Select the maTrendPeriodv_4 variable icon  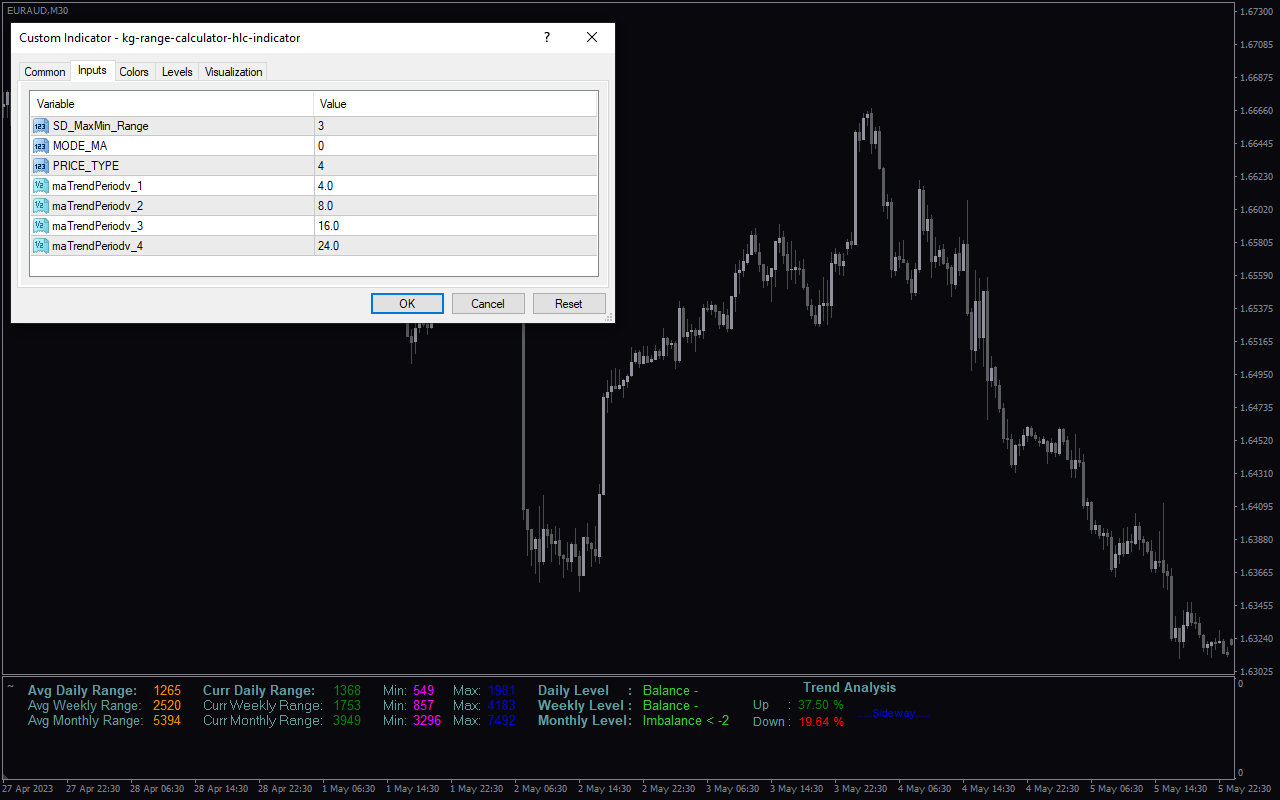click(41, 246)
